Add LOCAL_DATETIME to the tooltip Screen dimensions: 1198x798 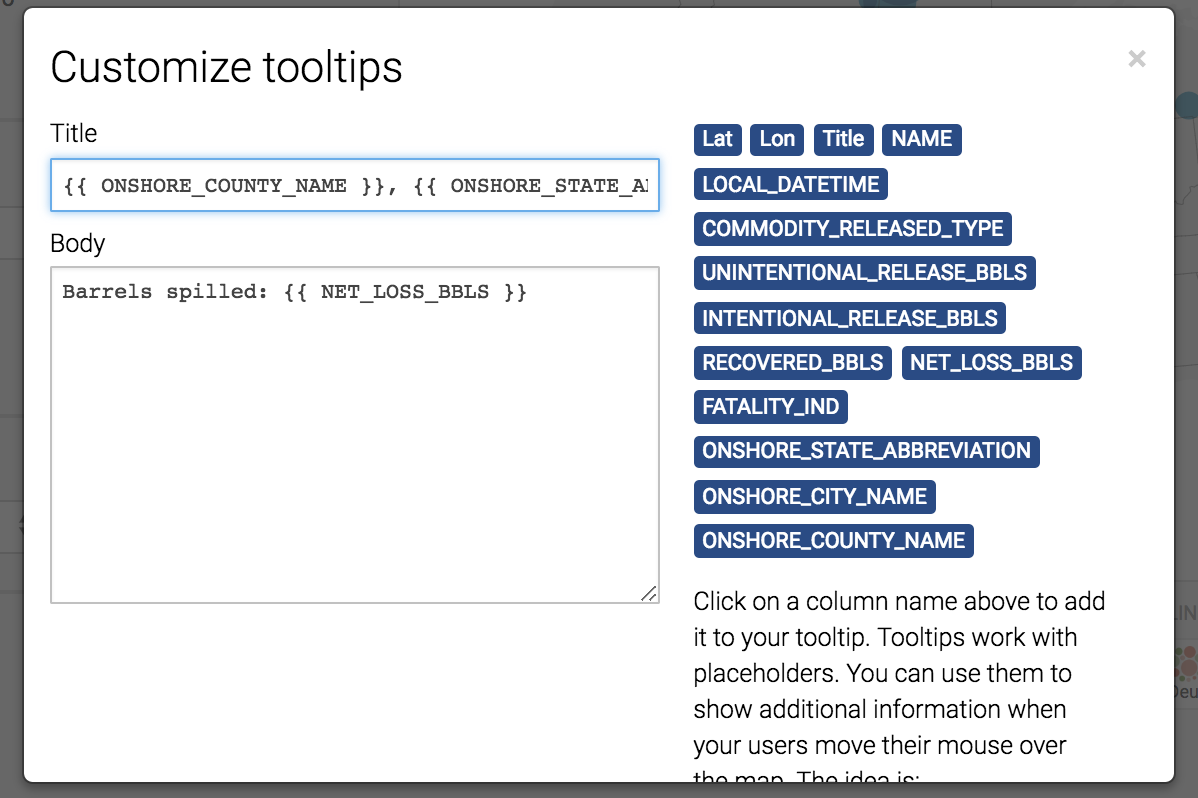coord(791,184)
